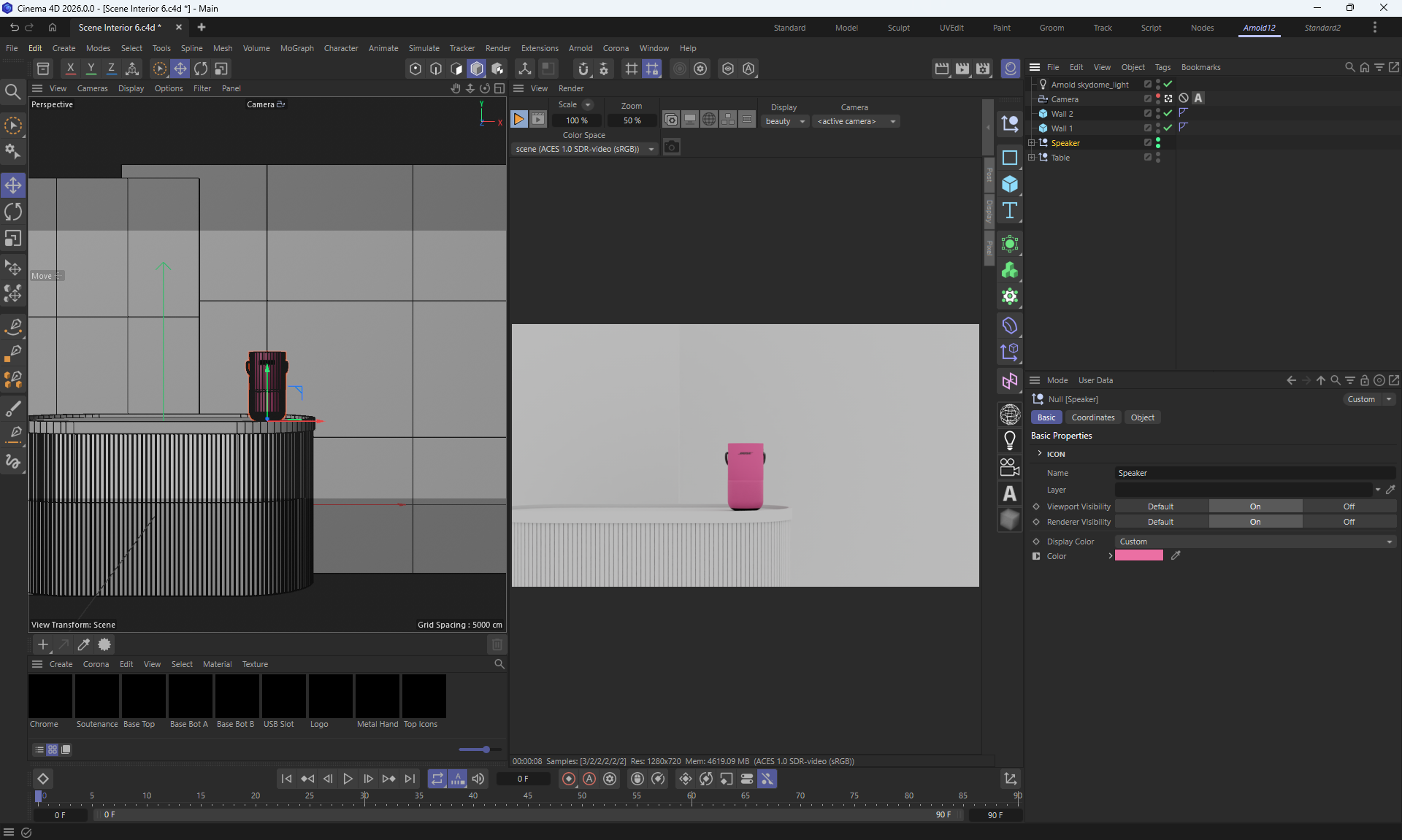
Task: Set Viewport Visibility to Off
Action: click(x=1349, y=506)
